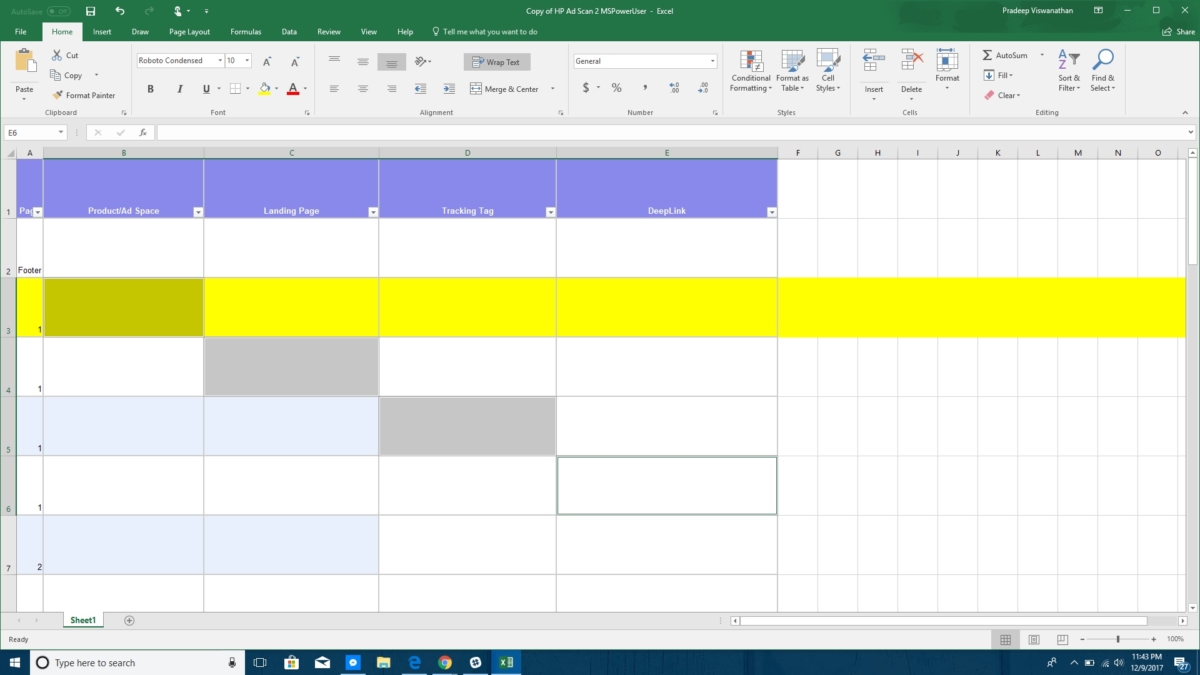This screenshot has height=675, width=1200.
Task: Add a new sheet with the plus button
Action: click(129, 621)
